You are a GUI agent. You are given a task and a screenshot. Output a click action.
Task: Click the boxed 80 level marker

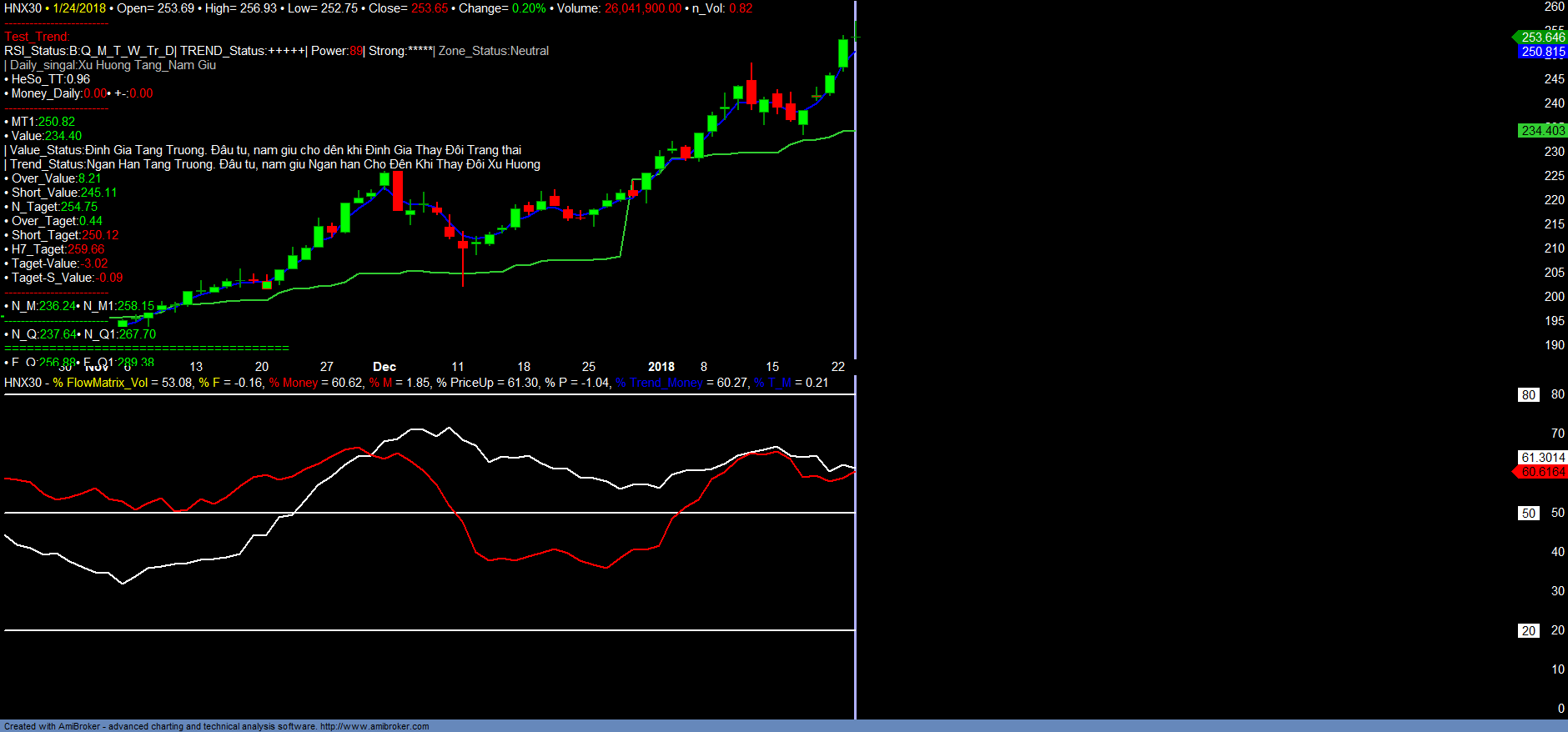pos(1528,395)
